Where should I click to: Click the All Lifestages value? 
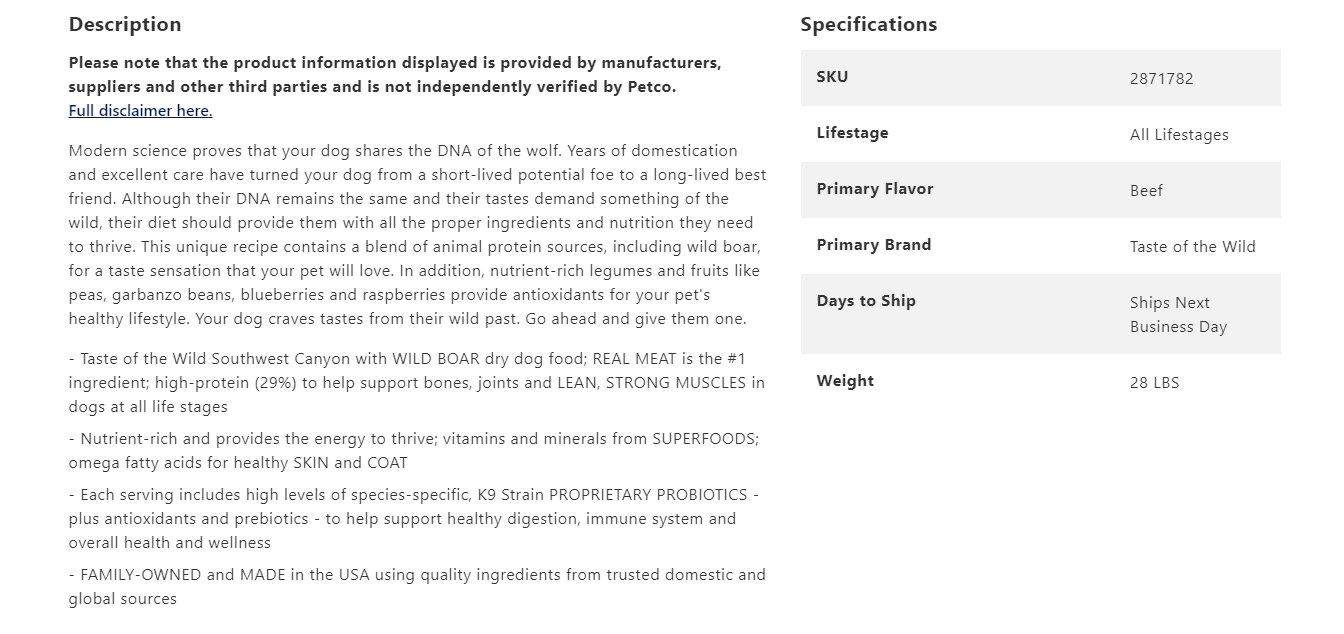[x=1179, y=135]
